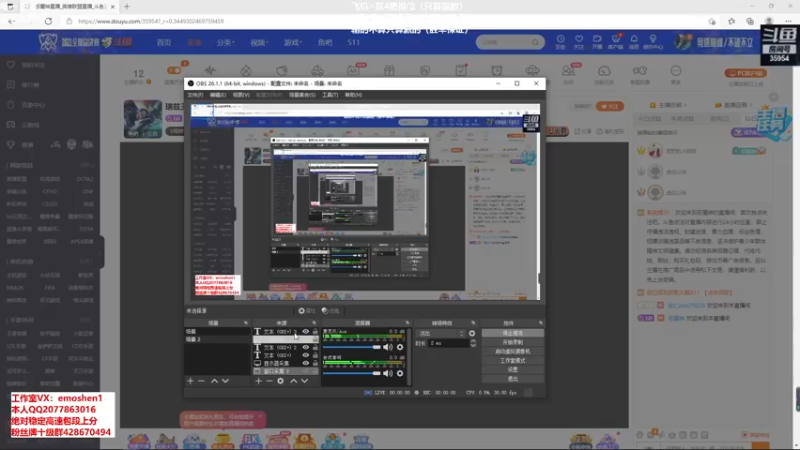This screenshot has height=450, width=800.
Task: Hide the 文本 (GDI+) 3 source eye
Action: [306, 332]
